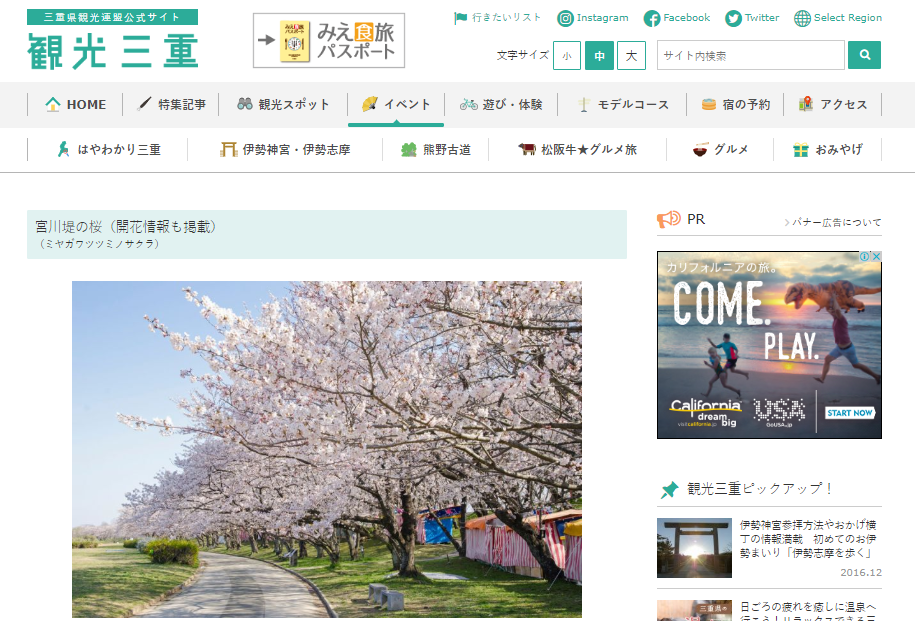Click the walking figure icon beside はやわかり三重
The height and width of the screenshot is (621, 915).
(x=63, y=149)
